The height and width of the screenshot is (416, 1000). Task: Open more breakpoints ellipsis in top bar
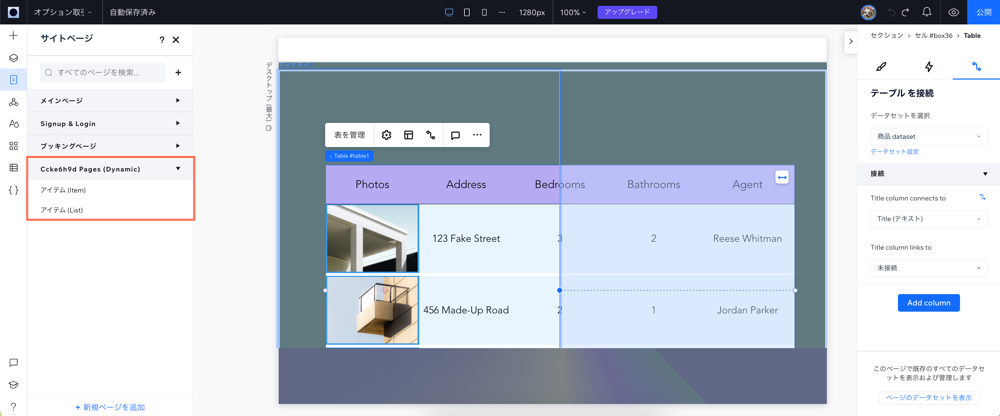502,12
